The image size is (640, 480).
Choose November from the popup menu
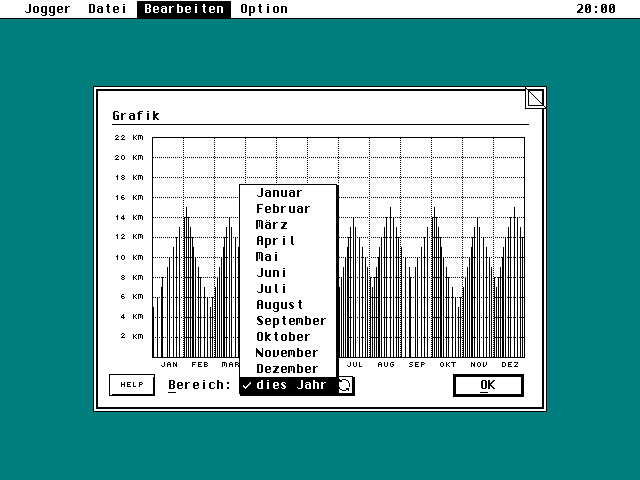pos(288,352)
